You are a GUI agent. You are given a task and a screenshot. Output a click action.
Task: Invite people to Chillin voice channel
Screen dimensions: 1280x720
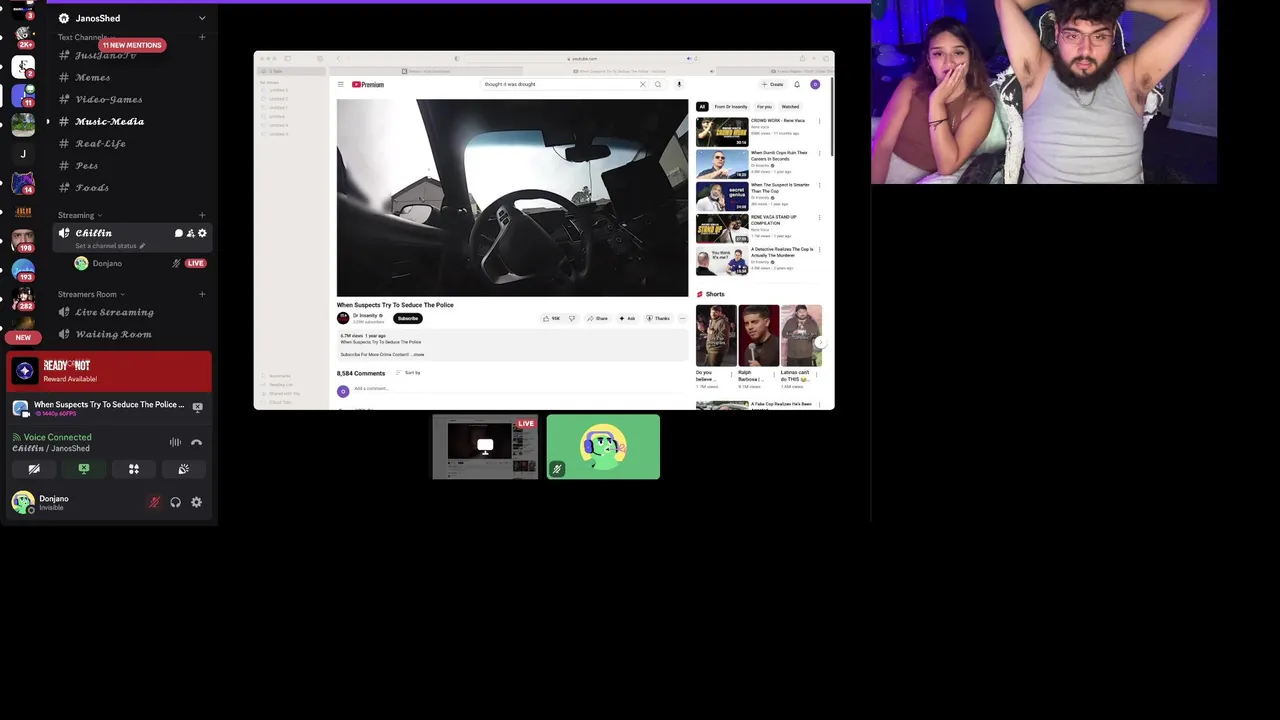click(x=190, y=233)
